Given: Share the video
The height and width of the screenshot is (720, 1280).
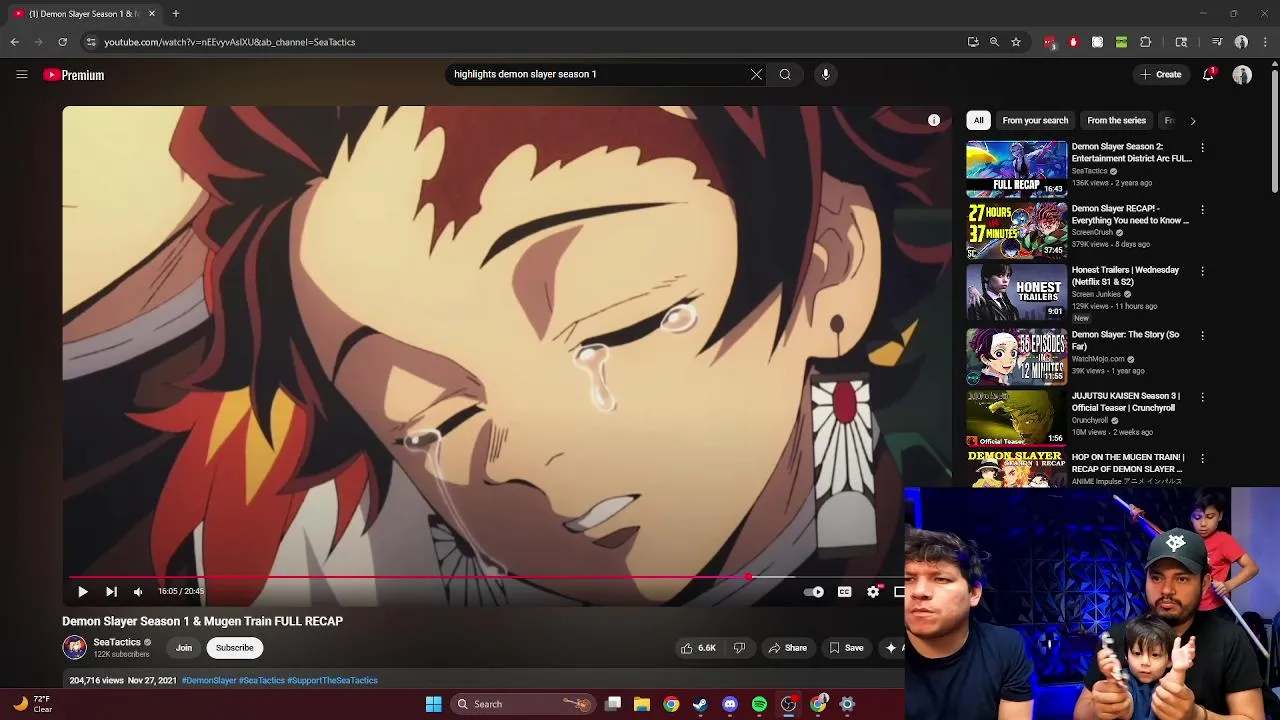Looking at the screenshot, I should [787, 648].
